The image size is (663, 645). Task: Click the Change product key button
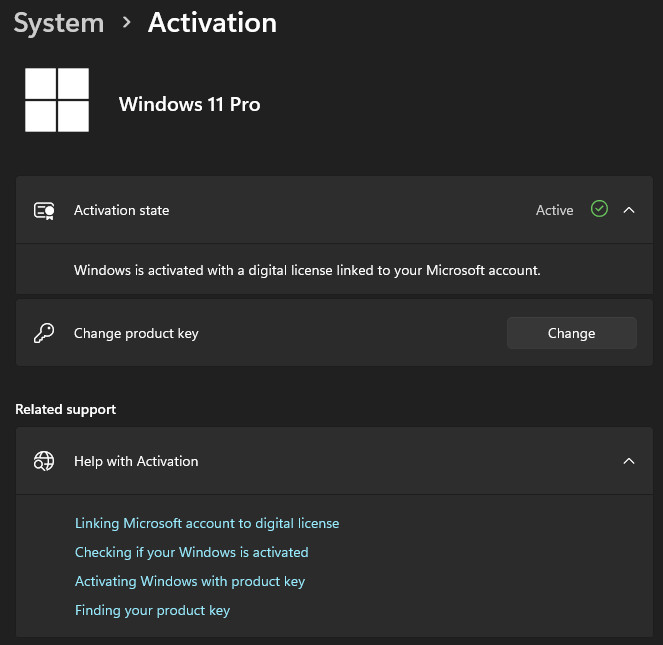(572, 333)
